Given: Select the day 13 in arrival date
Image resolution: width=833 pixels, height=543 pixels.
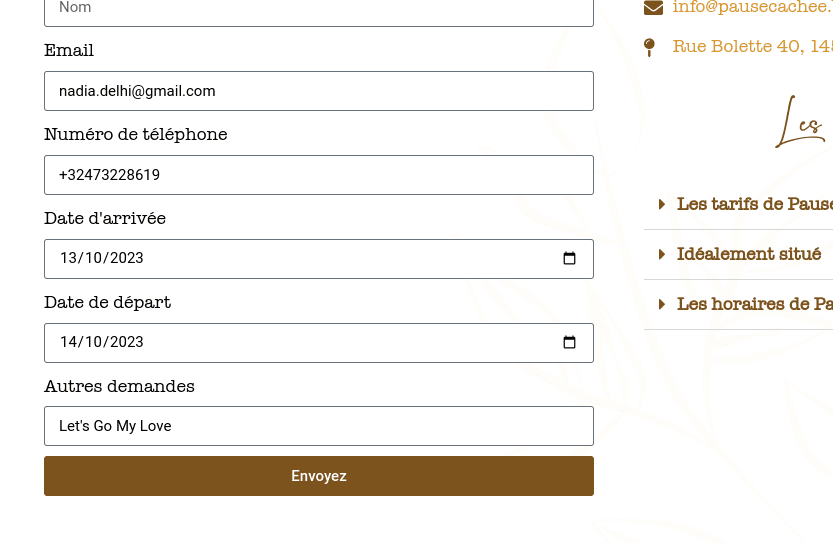Looking at the screenshot, I should pyautogui.click(x=69, y=258).
